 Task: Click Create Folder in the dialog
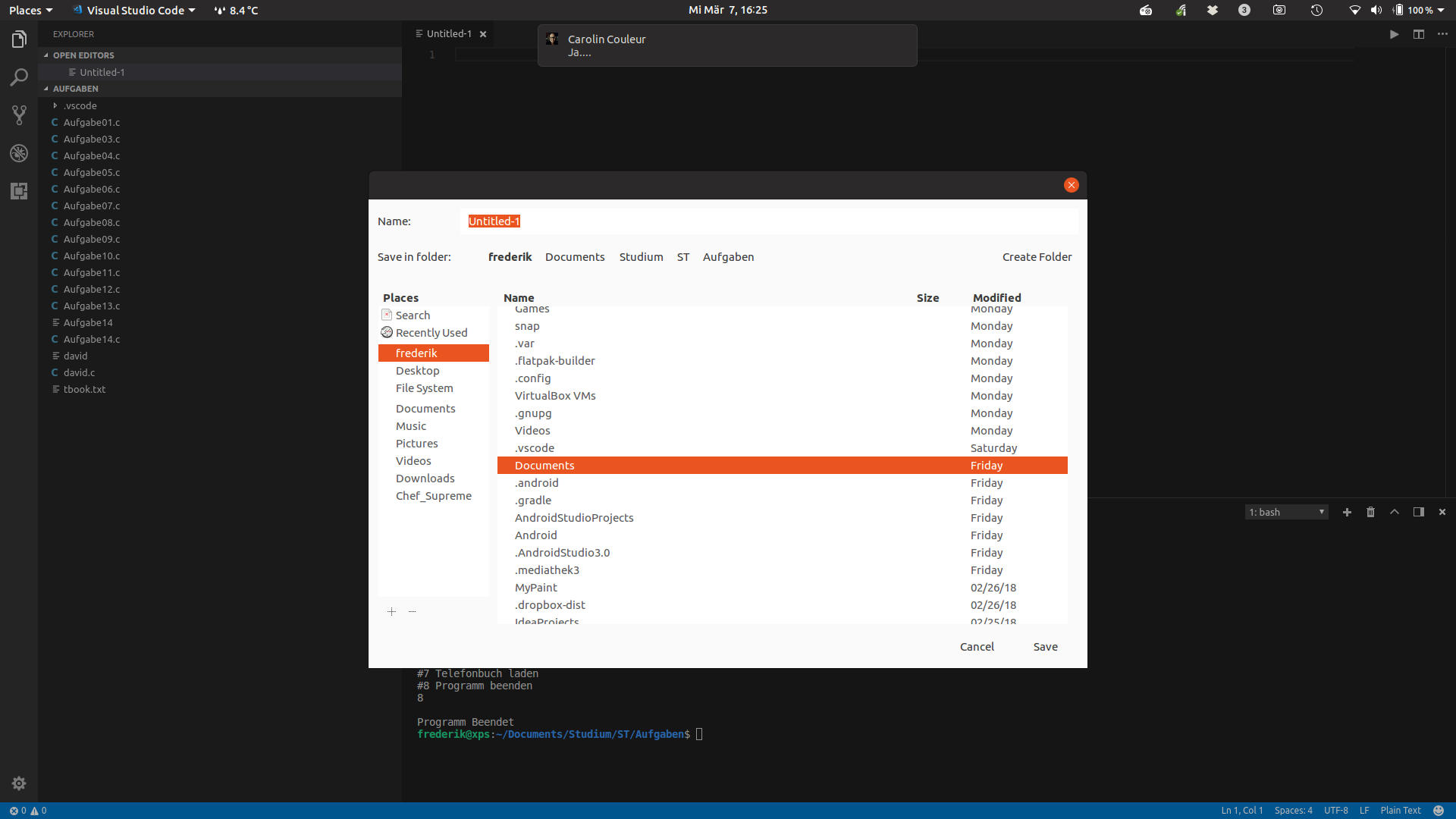coord(1037,256)
